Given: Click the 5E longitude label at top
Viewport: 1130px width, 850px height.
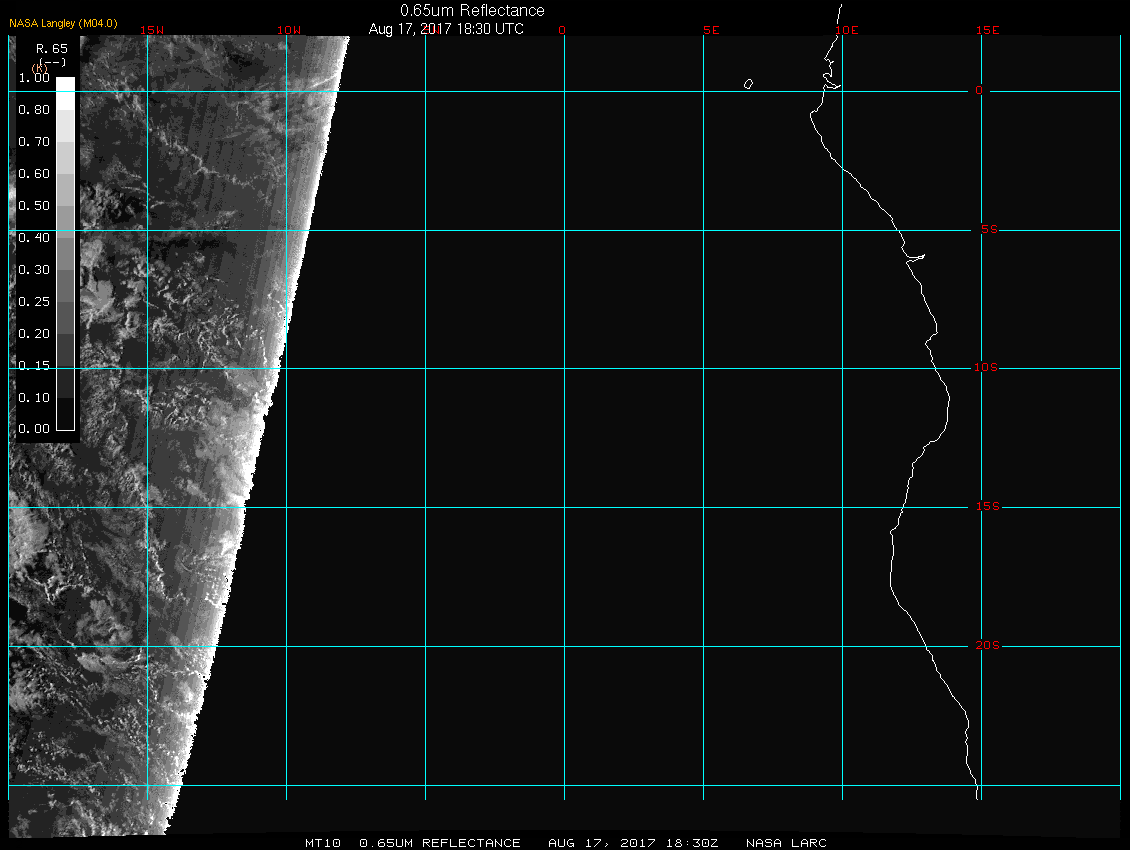Looking at the screenshot, I should 711,30.
